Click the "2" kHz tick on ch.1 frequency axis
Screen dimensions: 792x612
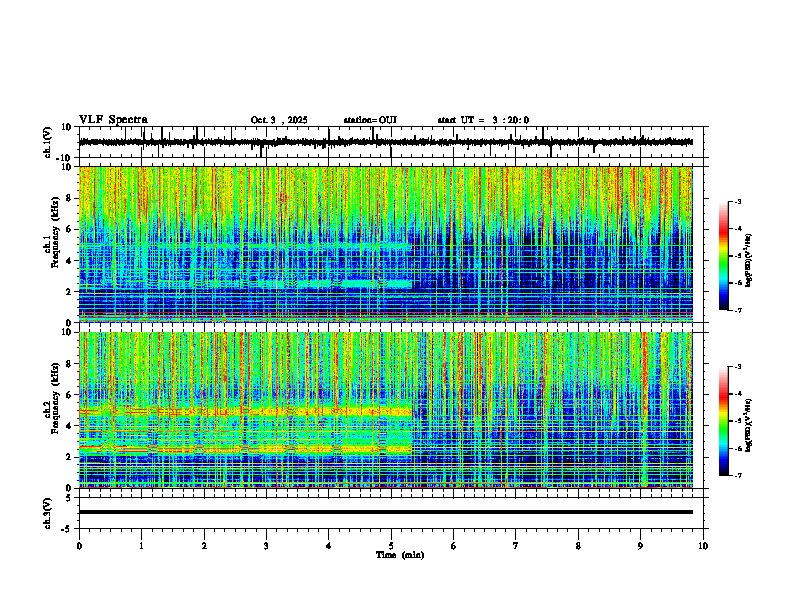pos(69,292)
